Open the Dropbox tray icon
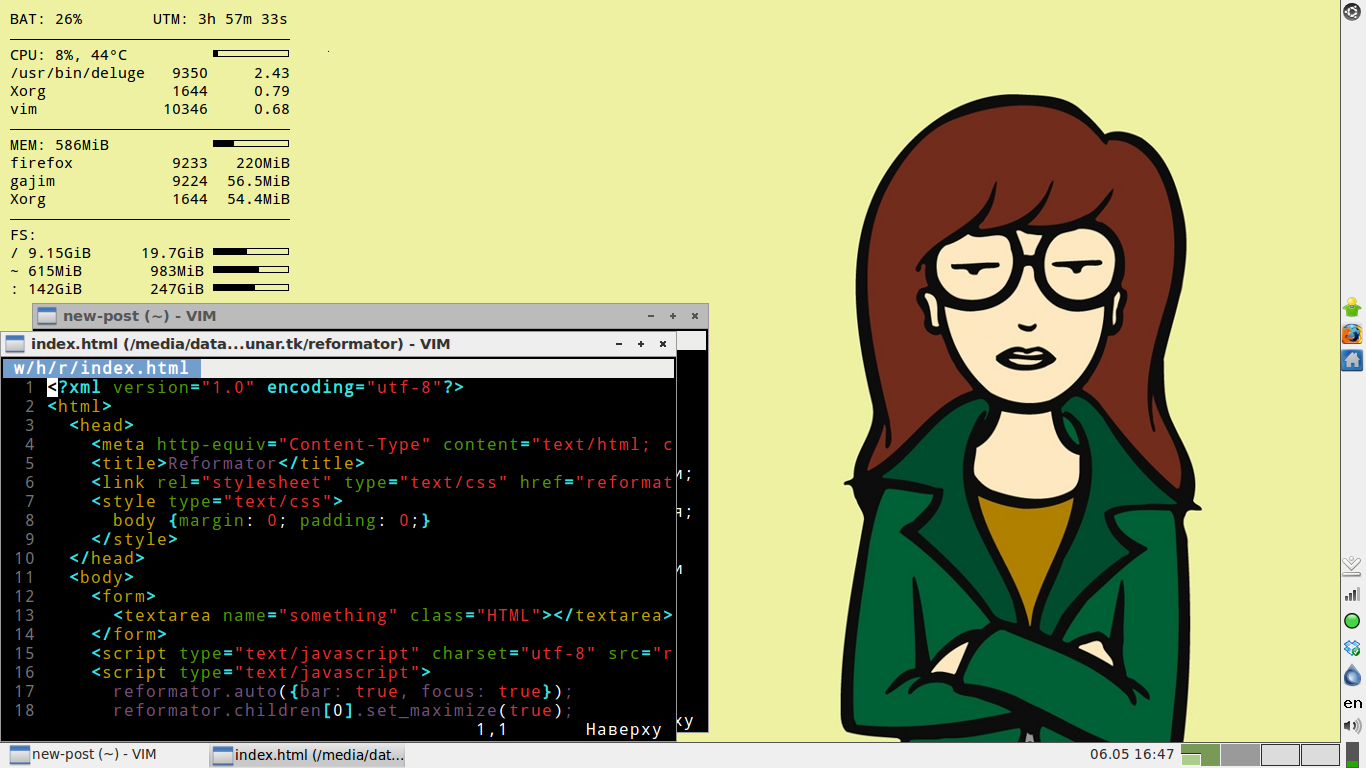Screen dimensions: 1366x768 pos(1352,648)
